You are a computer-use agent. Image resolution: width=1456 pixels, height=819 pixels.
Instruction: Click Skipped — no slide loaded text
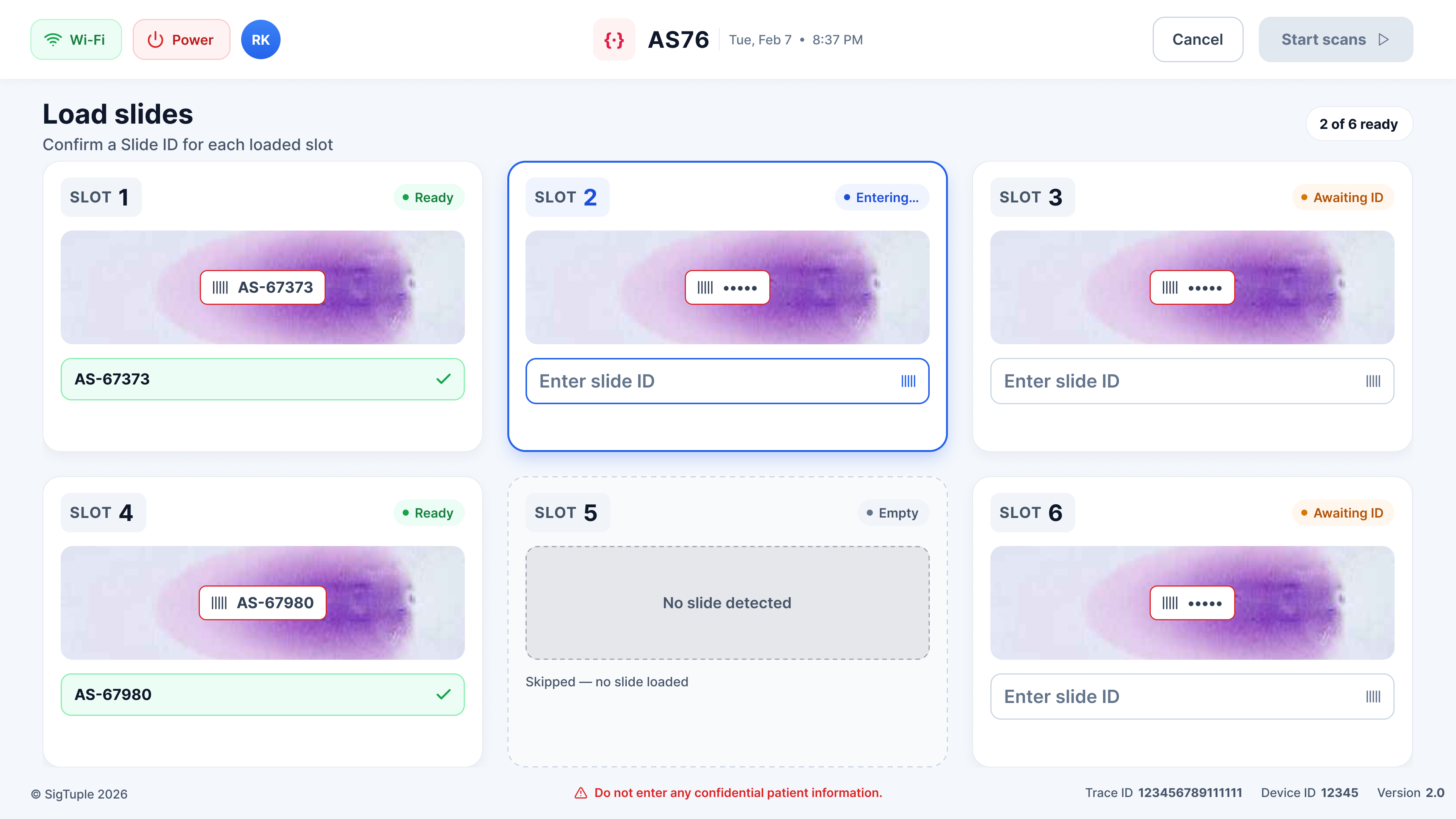607,682
